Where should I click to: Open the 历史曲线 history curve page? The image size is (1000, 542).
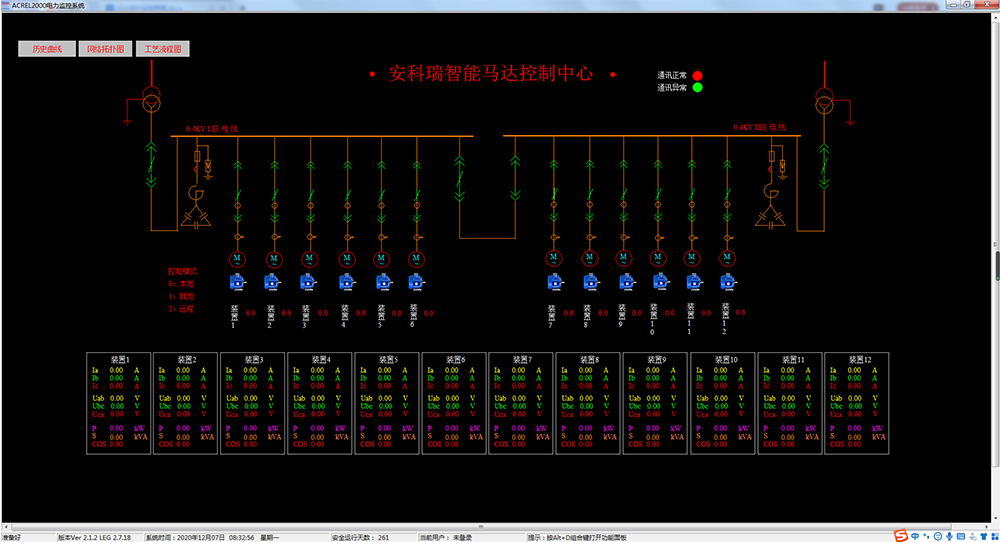[x=47, y=48]
